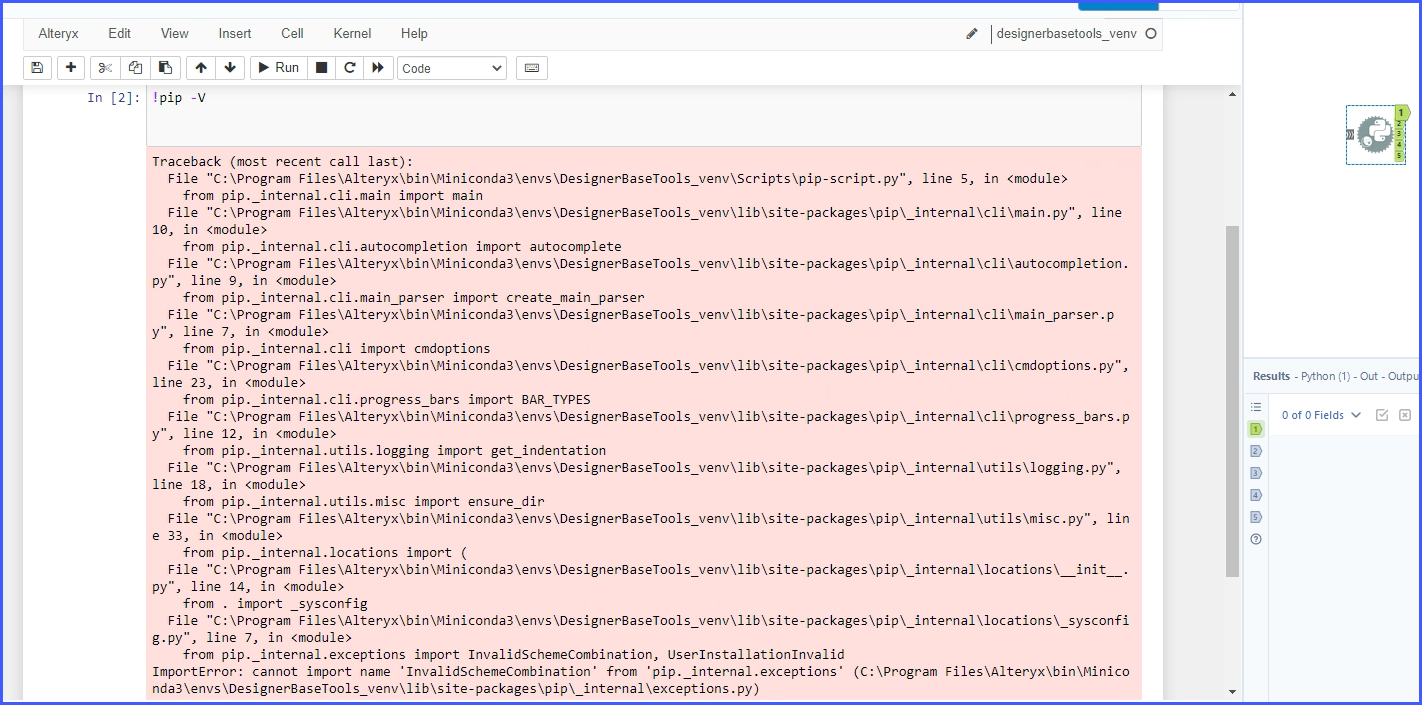This screenshot has width=1422, height=705.
Task: Interrupt the kernel with the stop icon
Action: (321, 68)
